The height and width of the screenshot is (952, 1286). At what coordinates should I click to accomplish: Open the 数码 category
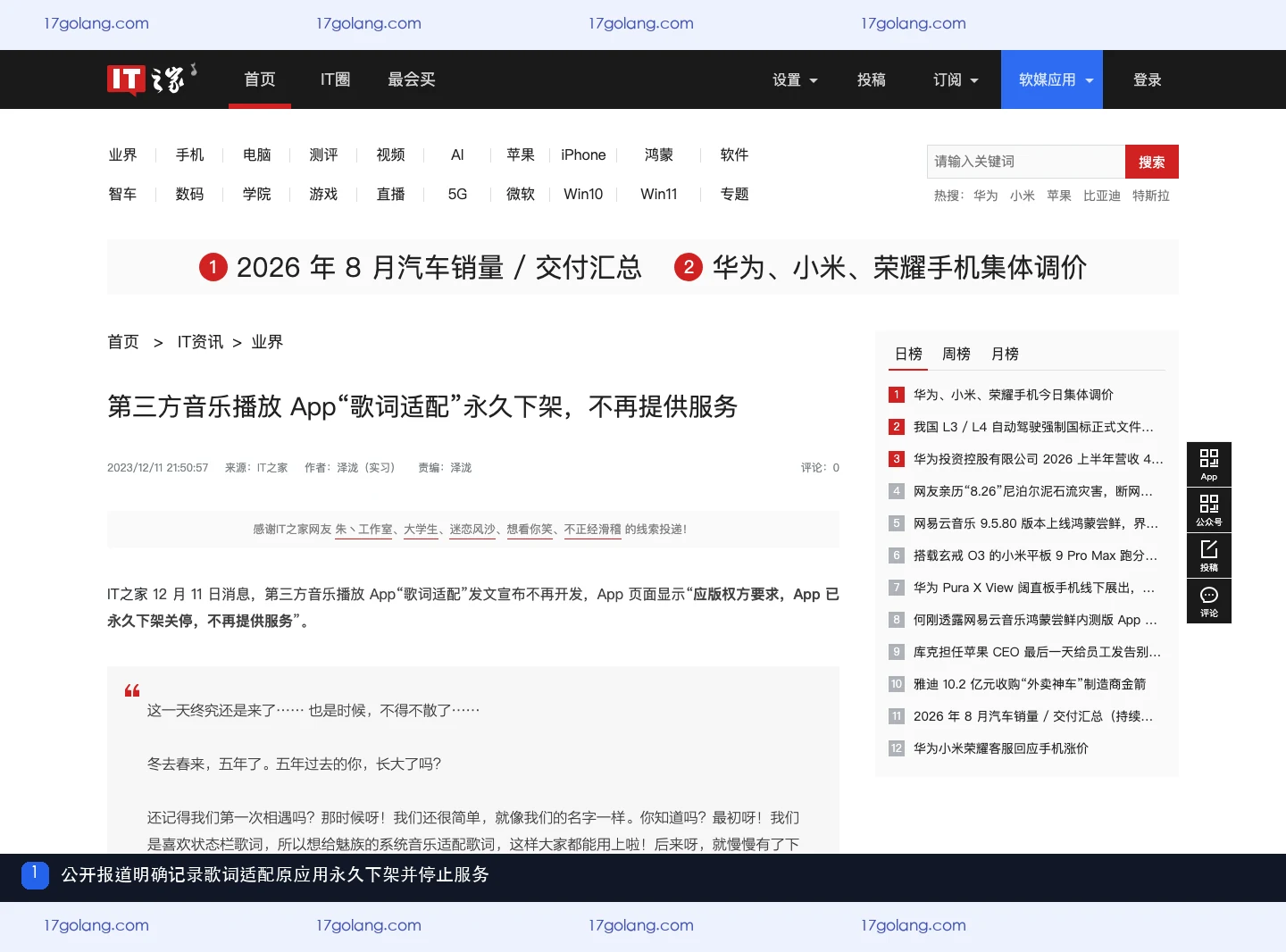189,194
